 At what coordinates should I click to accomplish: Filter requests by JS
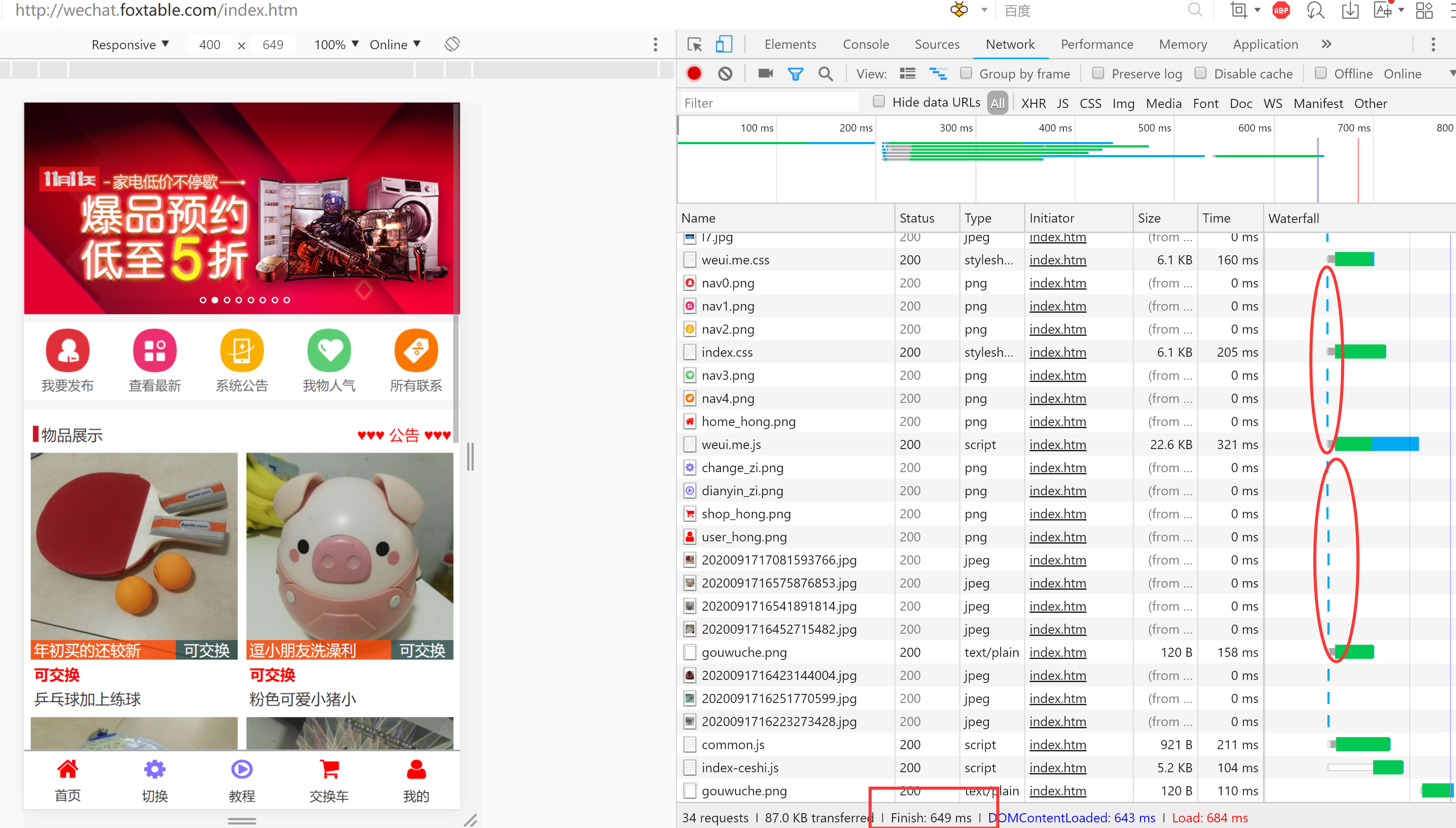[x=1062, y=104]
